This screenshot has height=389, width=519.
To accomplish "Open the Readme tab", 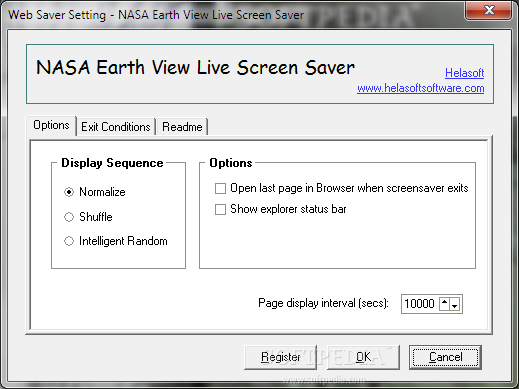I will click(x=182, y=127).
